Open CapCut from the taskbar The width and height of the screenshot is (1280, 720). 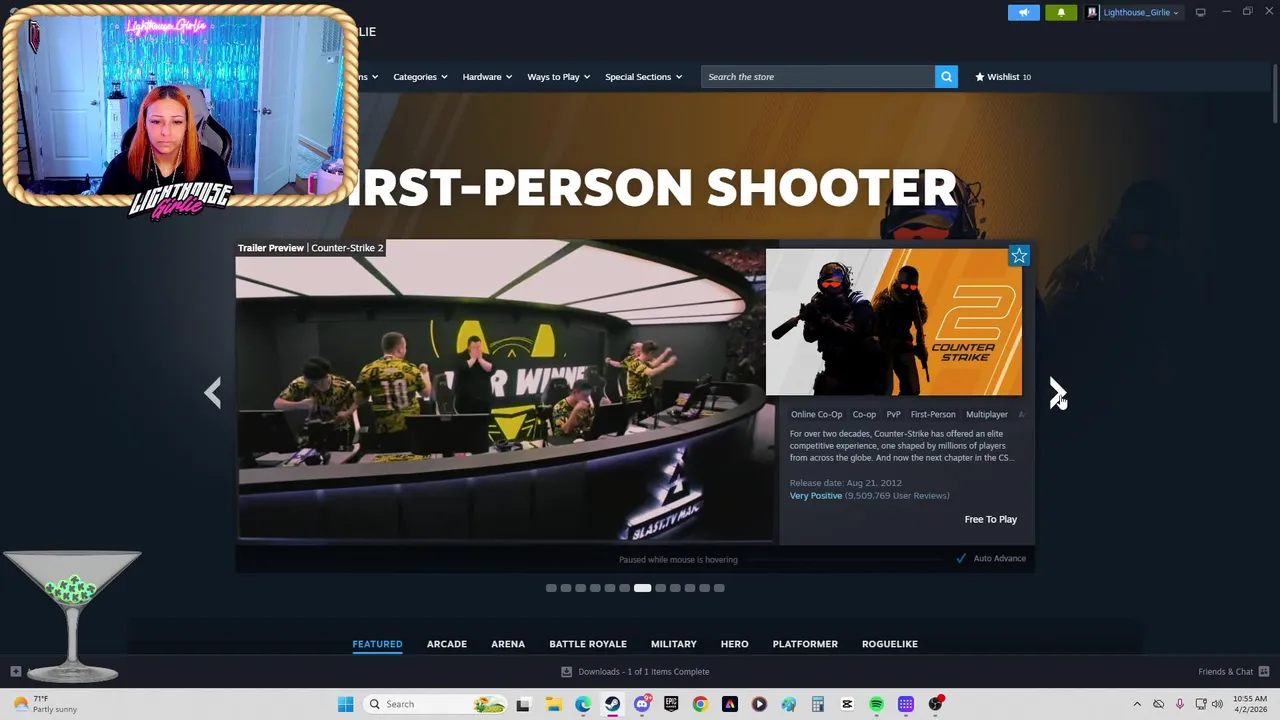tap(847, 704)
